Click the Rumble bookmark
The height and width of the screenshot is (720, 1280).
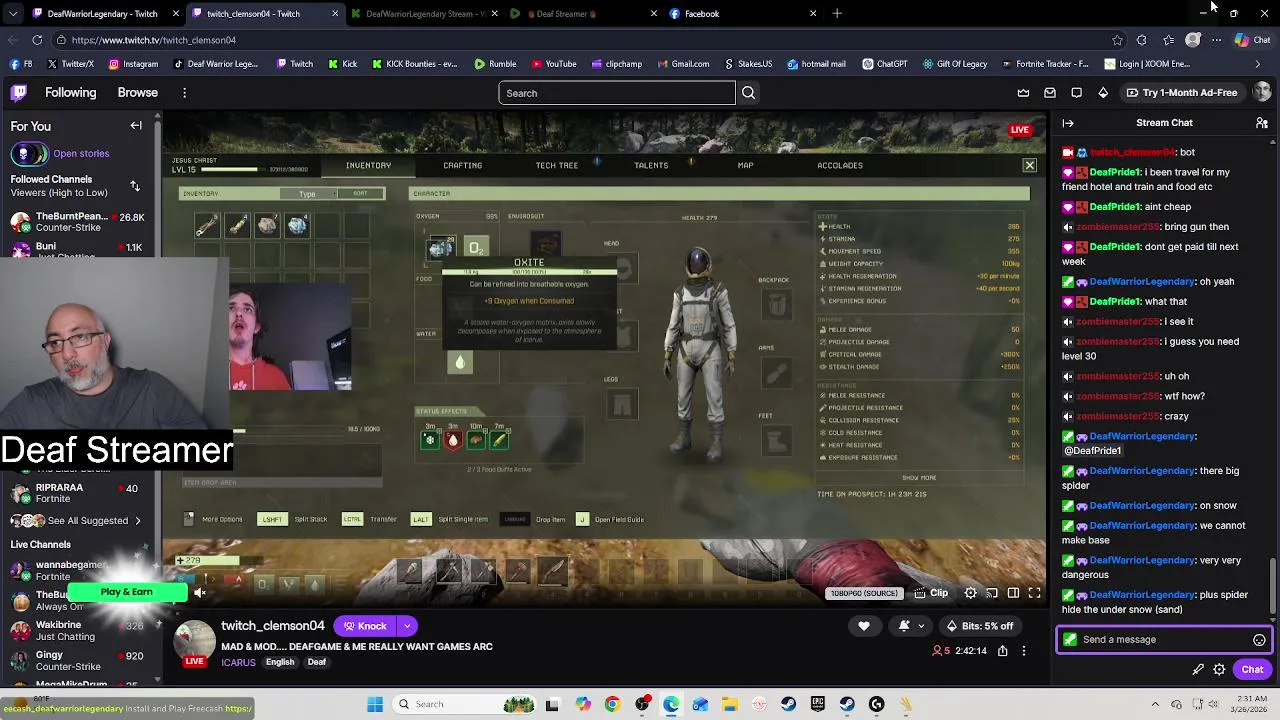495,64
